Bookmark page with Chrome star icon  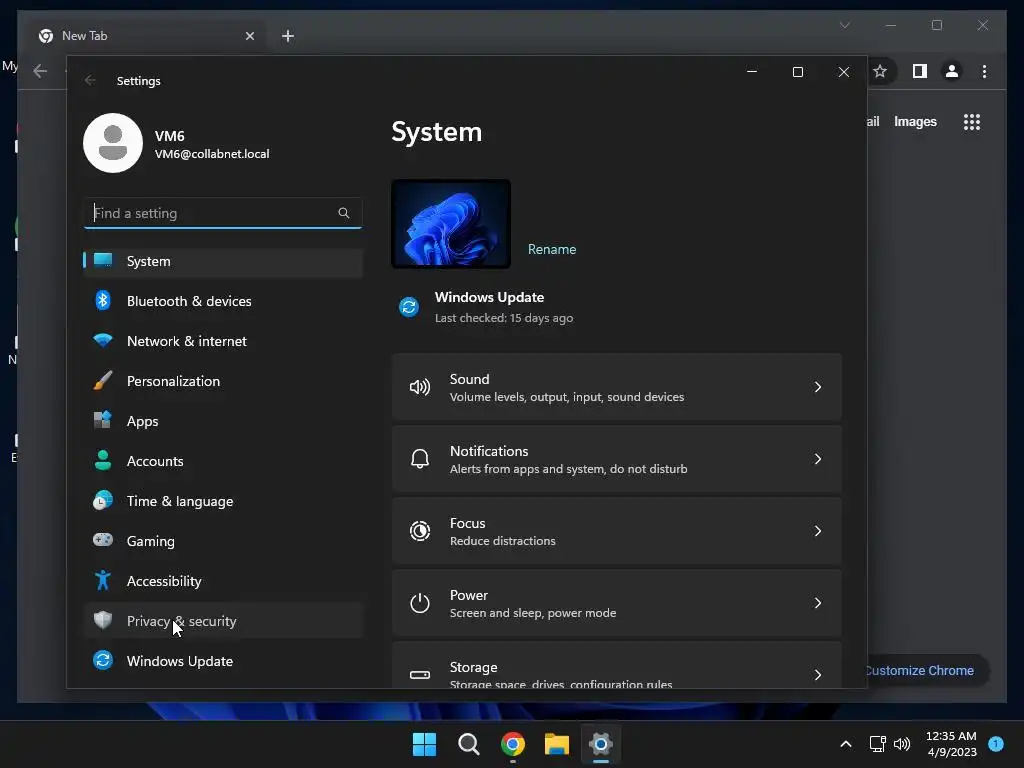point(880,71)
